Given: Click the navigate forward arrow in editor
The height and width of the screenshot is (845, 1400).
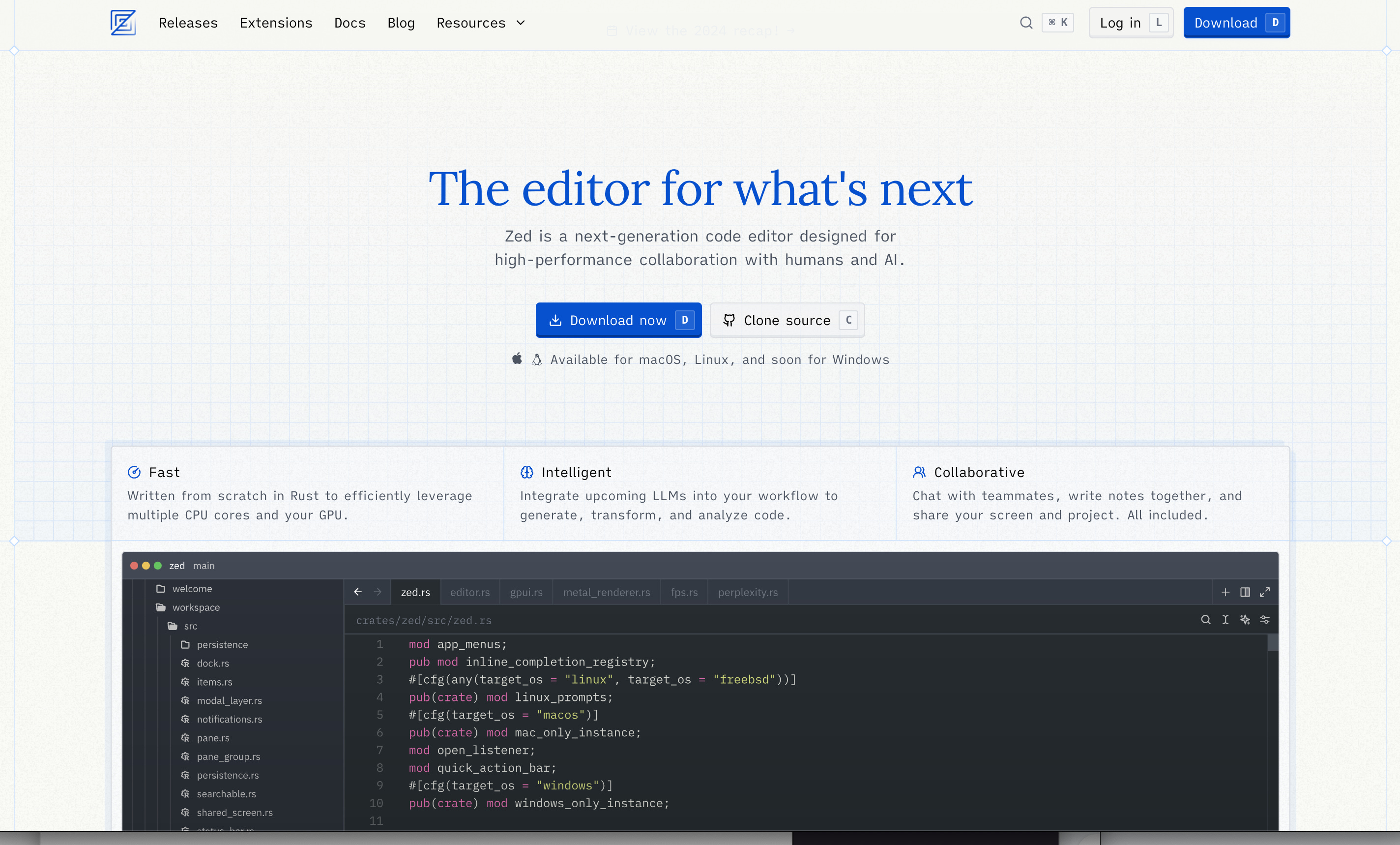Looking at the screenshot, I should [x=378, y=592].
